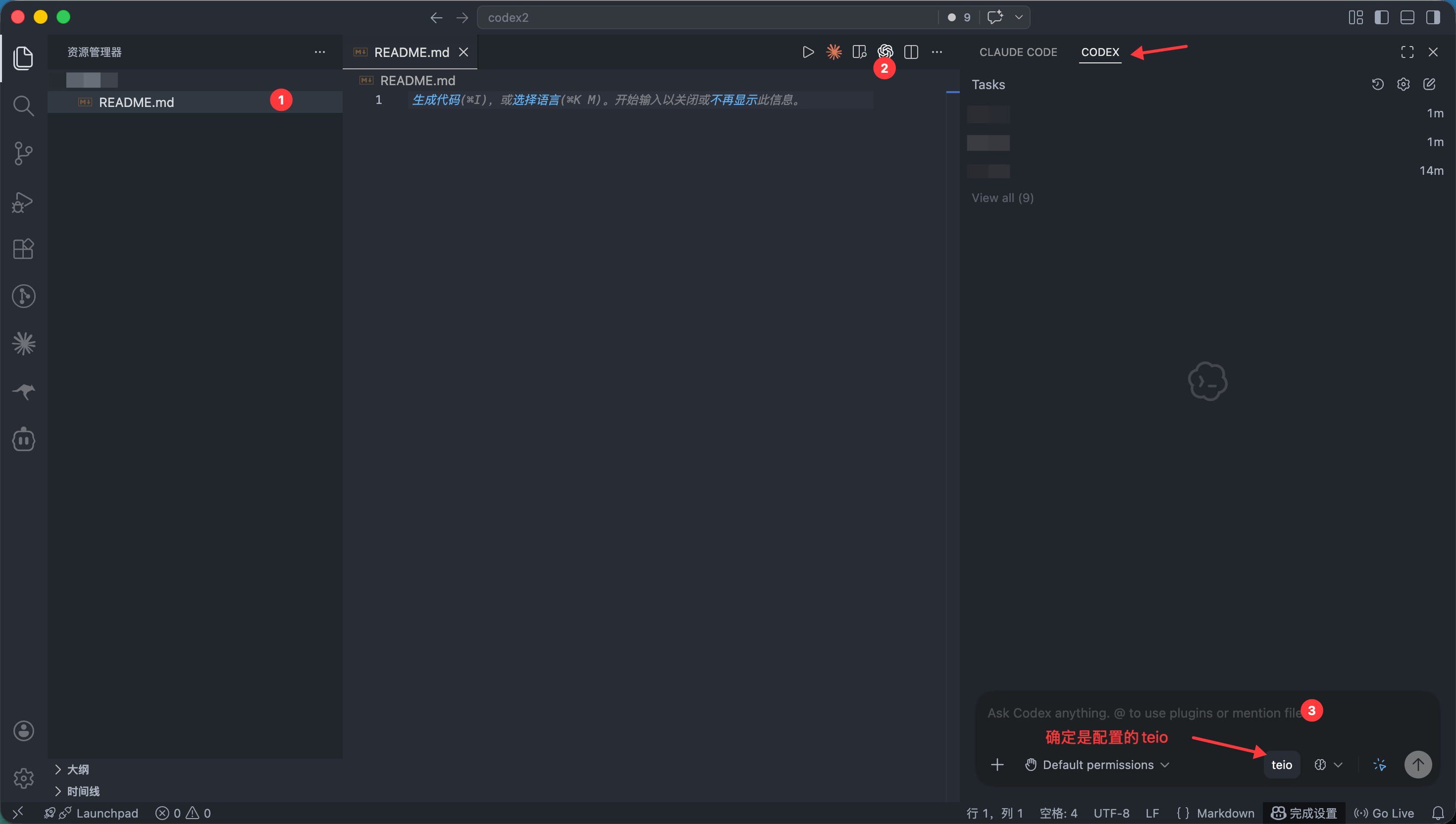Click the 不再显示 link in the editor hint
The width and height of the screenshot is (1456, 824).
coord(733,100)
